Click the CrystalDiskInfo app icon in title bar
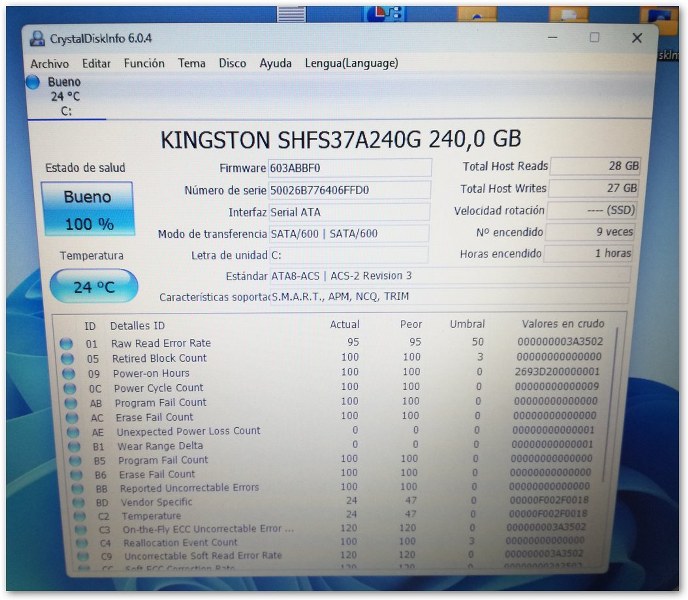Image resolution: width=688 pixels, height=600 pixels. [x=37, y=39]
